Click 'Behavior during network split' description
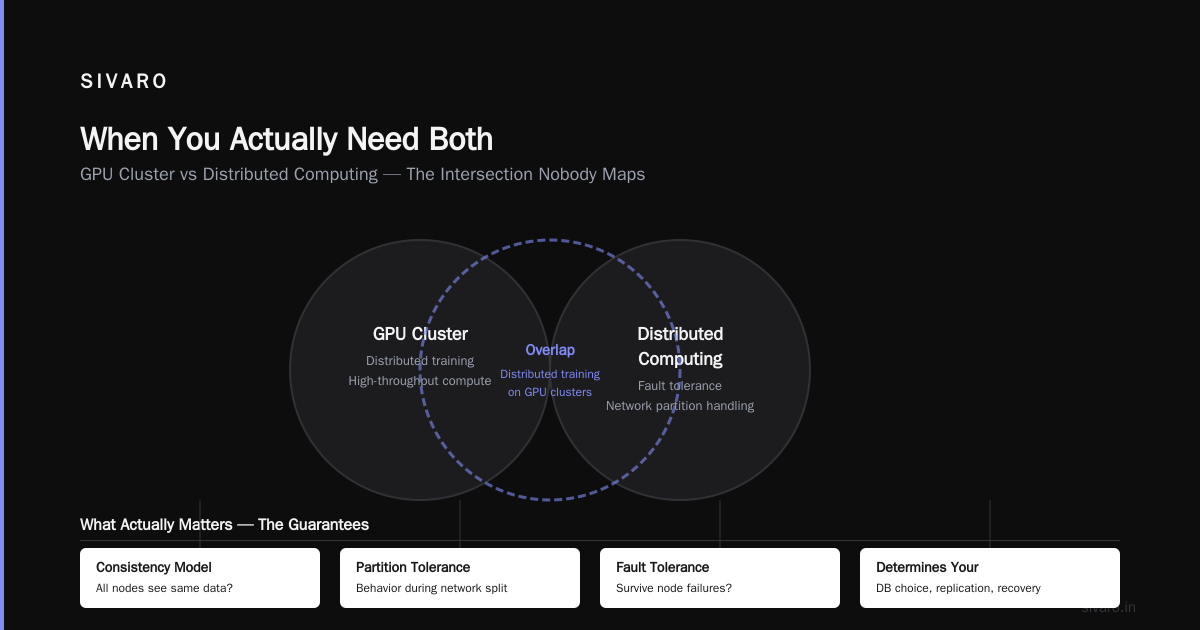The image size is (1200, 630). point(432,588)
